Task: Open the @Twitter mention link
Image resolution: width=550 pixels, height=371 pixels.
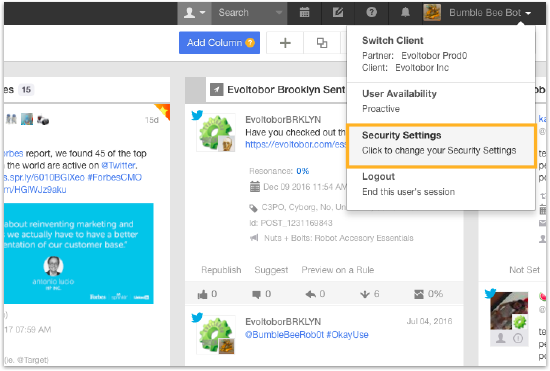Action: click(x=119, y=165)
